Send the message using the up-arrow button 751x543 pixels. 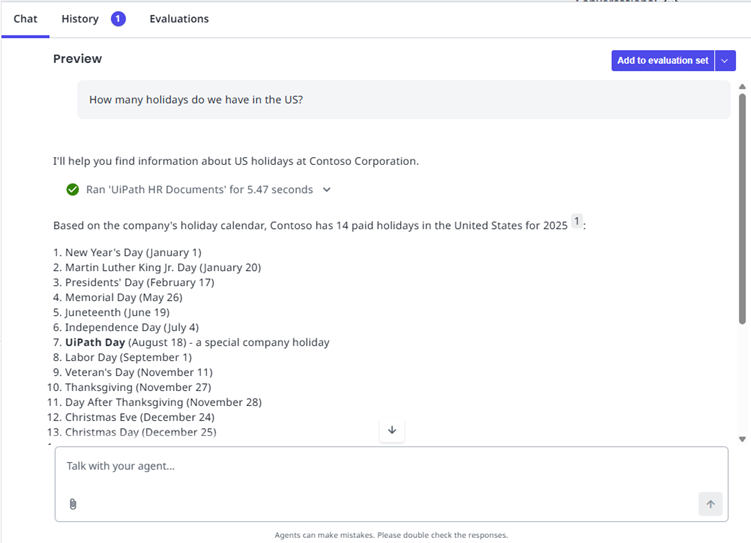[x=710, y=504]
